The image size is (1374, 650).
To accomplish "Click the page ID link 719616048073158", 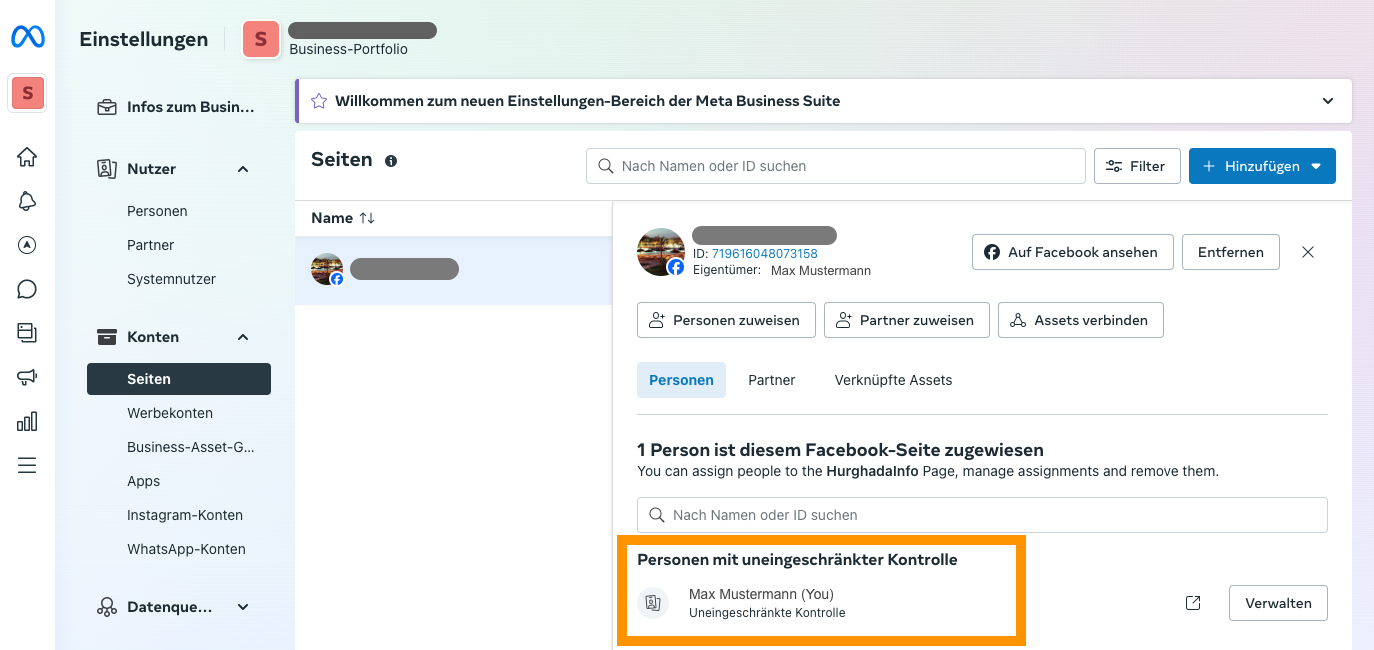I will pyautogui.click(x=764, y=254).
